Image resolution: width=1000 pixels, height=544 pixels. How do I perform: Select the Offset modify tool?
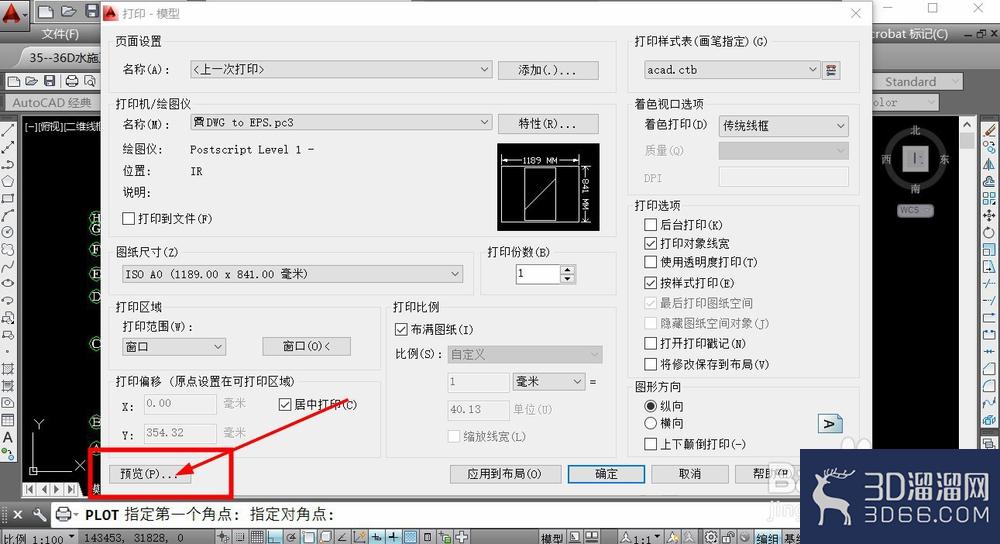(989, 181)
